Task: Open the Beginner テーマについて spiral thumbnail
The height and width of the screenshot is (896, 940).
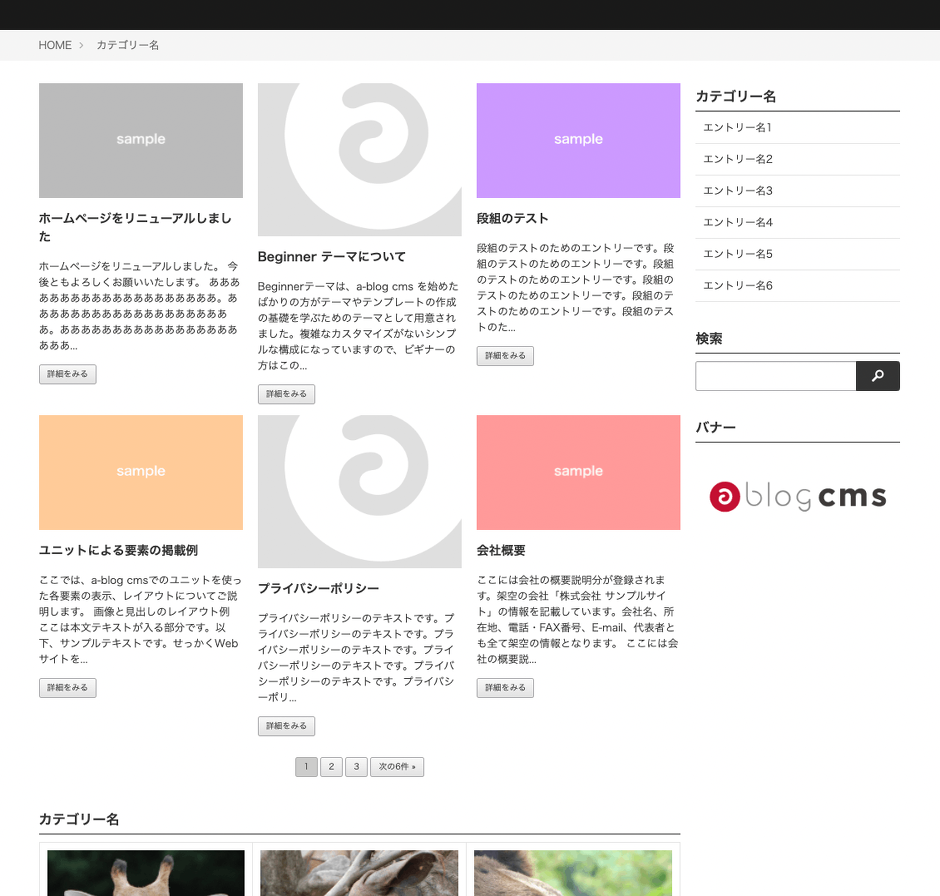Action: pyautogui.click(x=359, y=159)
